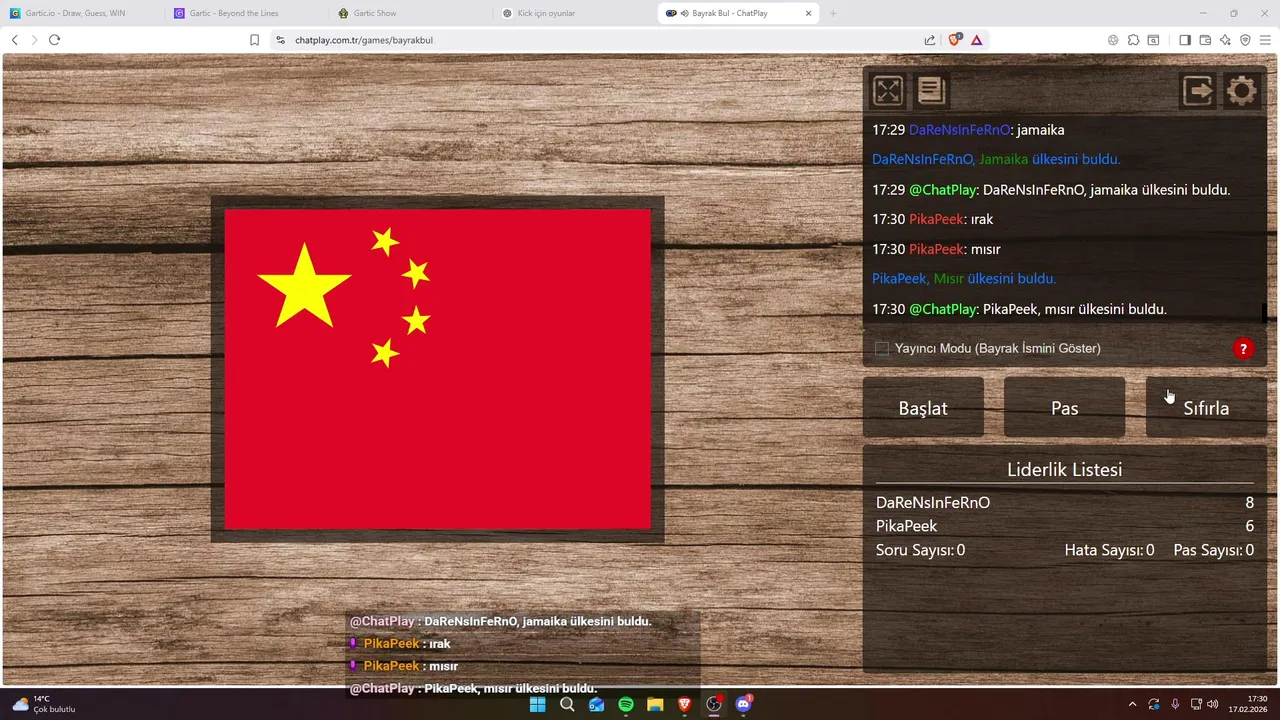The height and width of the screenshot is (720, 1280).
Task: Open the weather widget 14°C
Action: coord(43,704)
